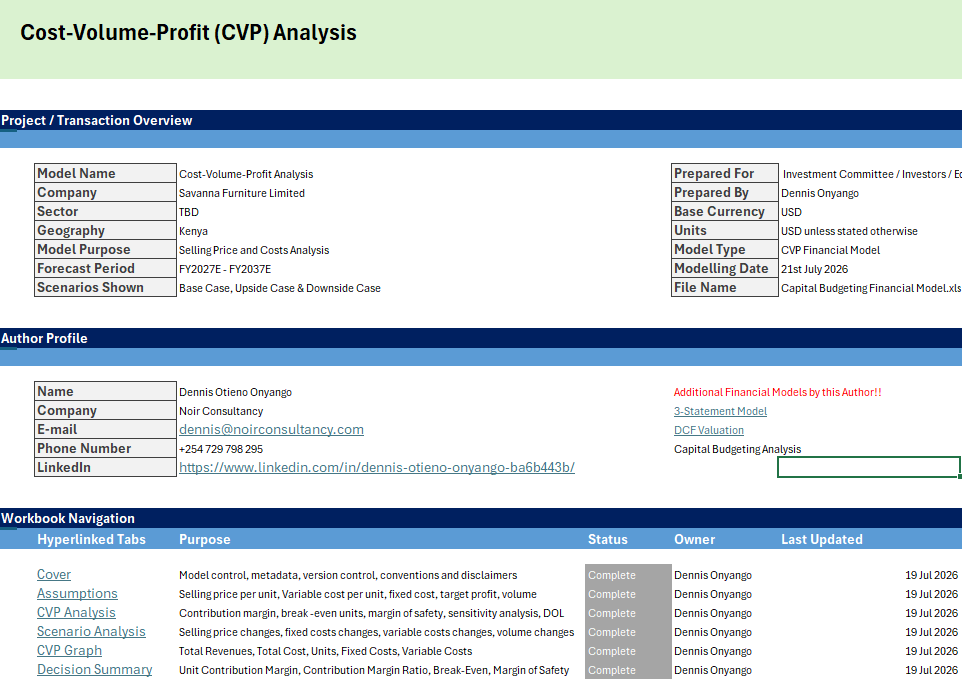Click the Cost-Volume-Profit Analysis model name value

[246, 174]
